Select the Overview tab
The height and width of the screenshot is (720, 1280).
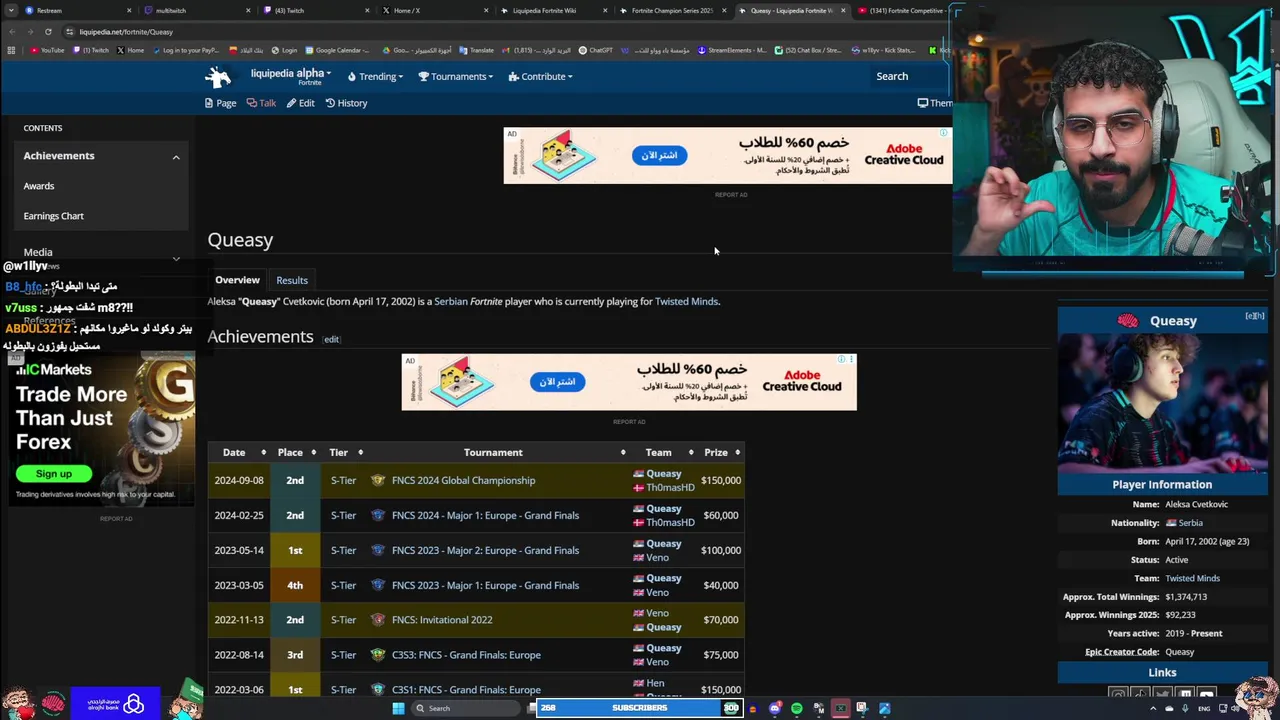[237, 280]
